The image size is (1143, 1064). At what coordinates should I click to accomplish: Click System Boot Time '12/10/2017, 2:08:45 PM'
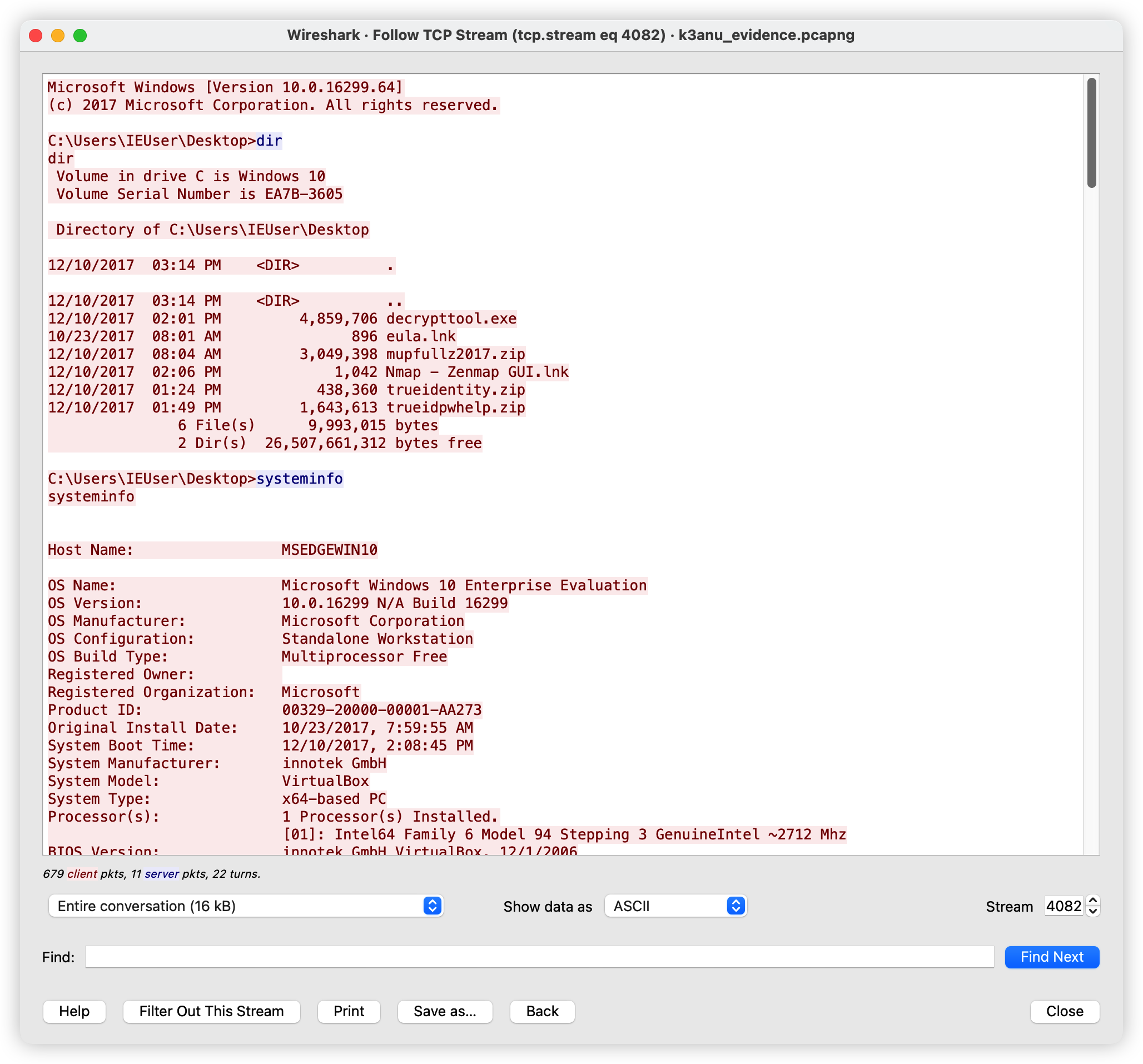tap(377, 745)
